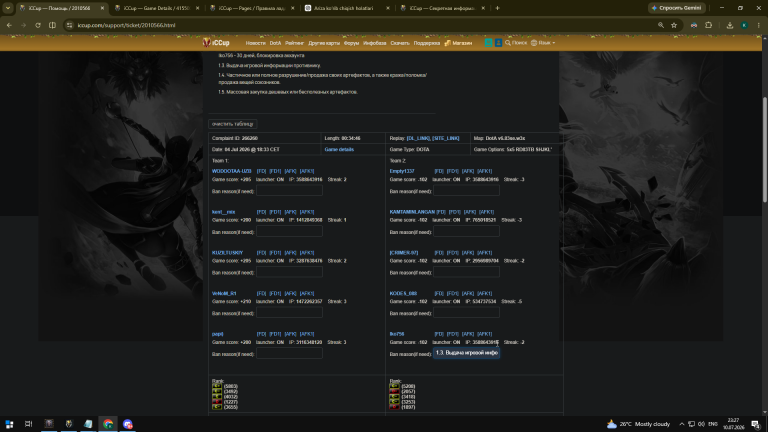Viewport: 768px width, 432px height.
Task: Open the Форум menu item
Action: click(x=351, y=43)
